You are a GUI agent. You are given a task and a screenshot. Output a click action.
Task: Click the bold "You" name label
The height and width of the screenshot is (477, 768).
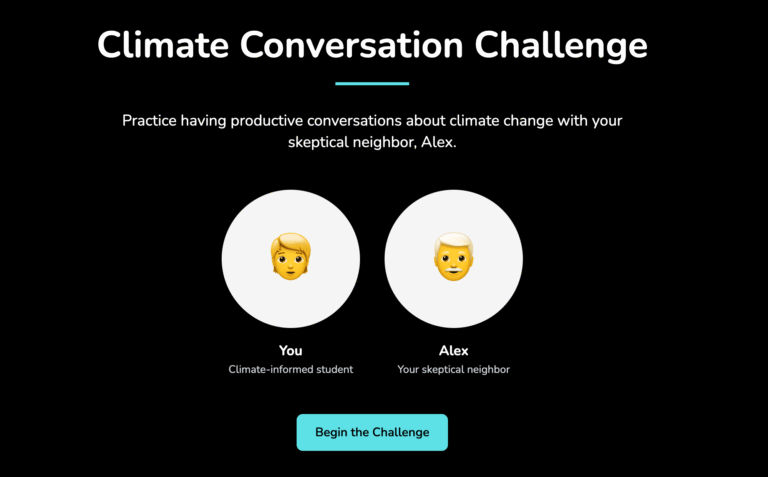(x=290, y=350)
